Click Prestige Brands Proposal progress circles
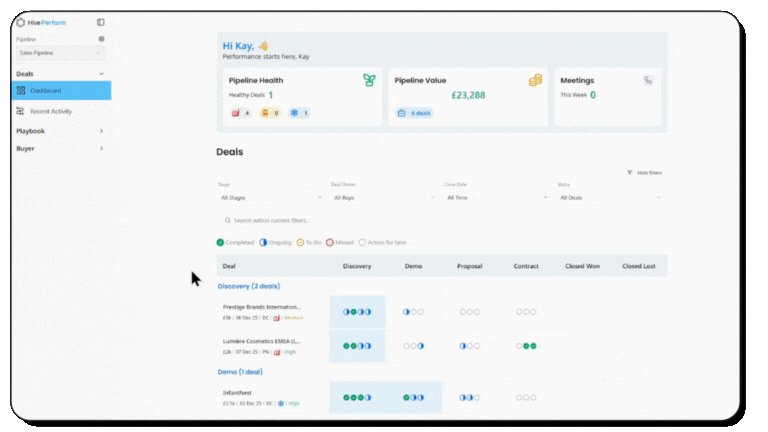Screen dimensions: 768x432 (x=470, y=312)
